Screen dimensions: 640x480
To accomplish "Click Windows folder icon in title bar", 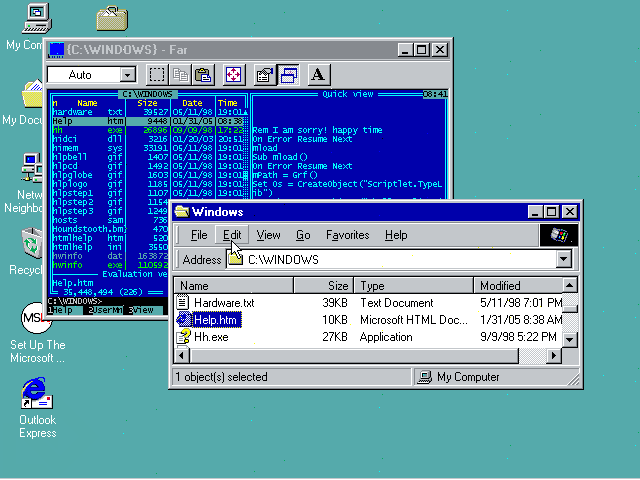I will point(182,211).
